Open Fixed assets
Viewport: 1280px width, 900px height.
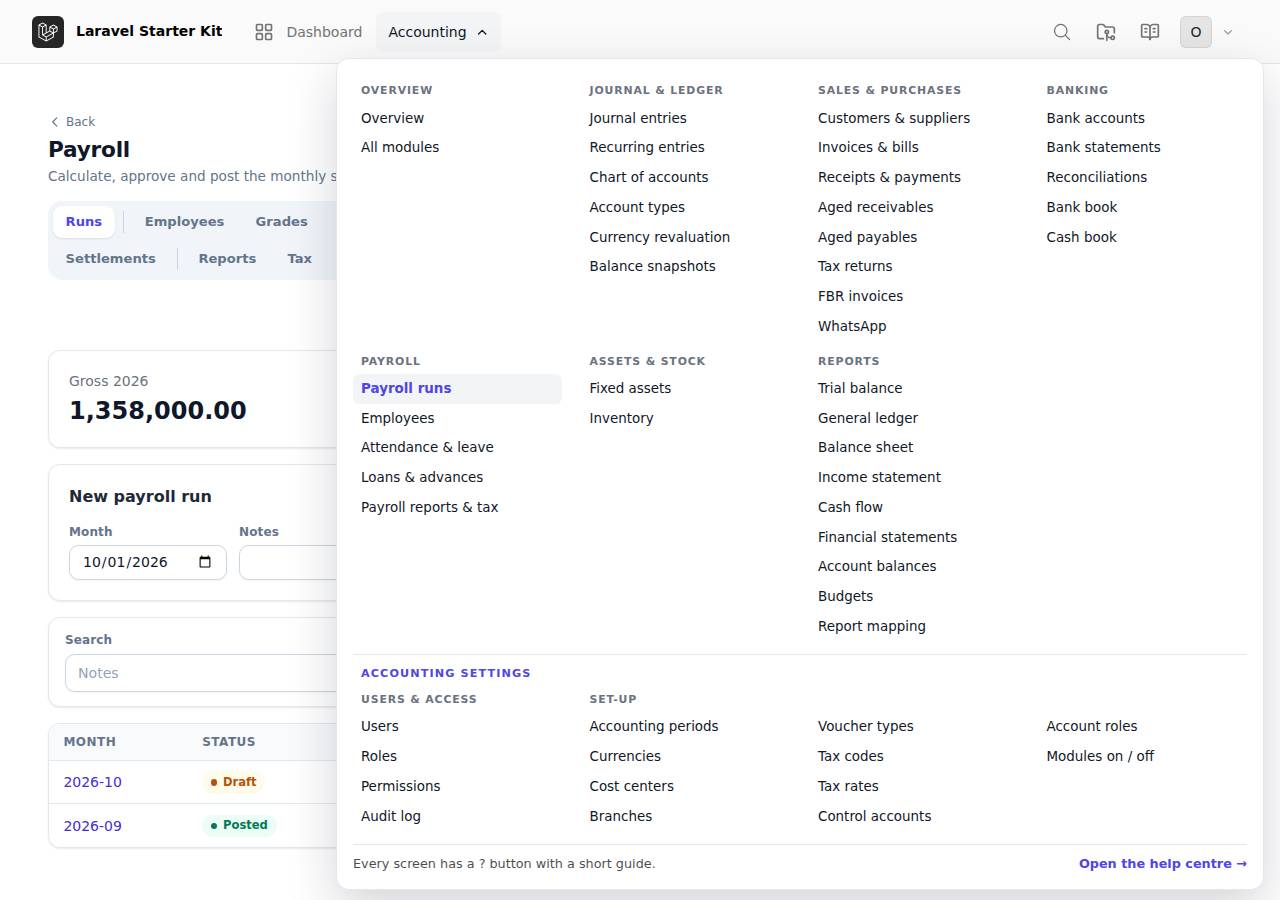point(630,388)
